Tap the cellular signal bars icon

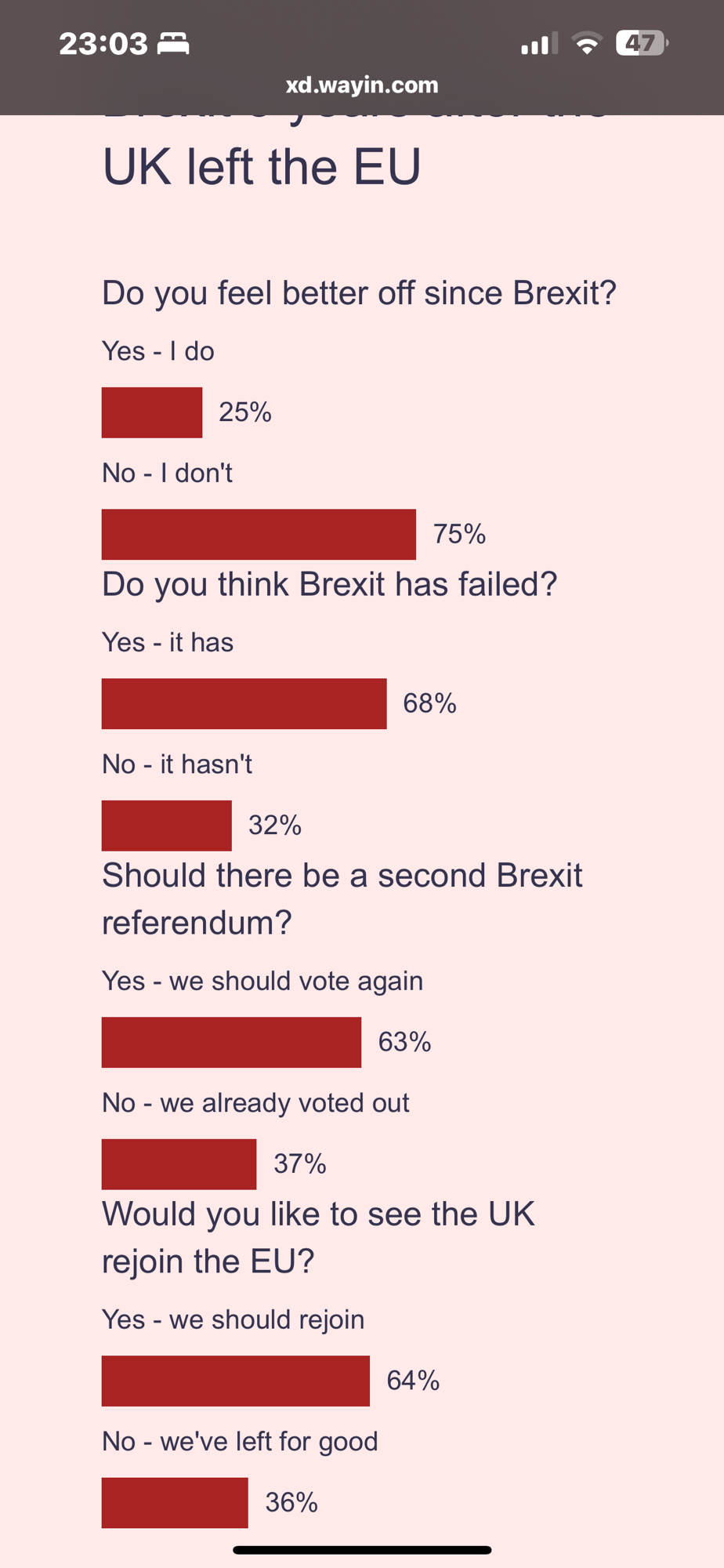click(x=539, y=44)
